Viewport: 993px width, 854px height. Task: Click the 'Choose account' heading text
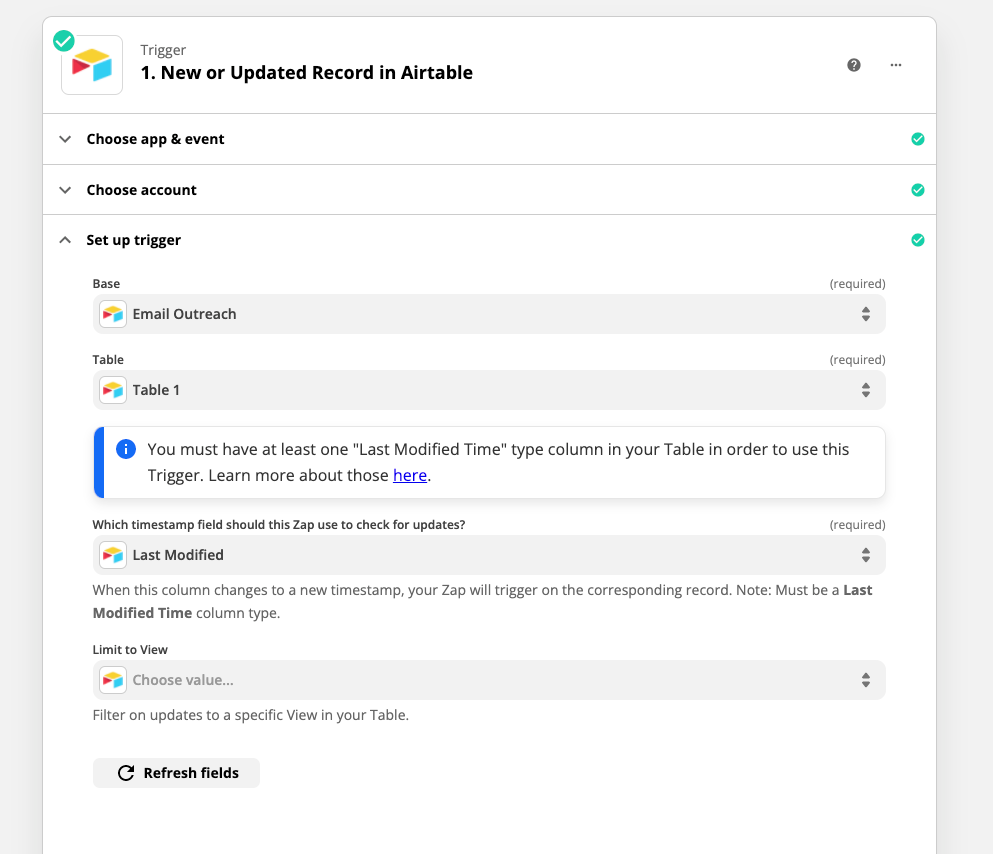(142, 190)
